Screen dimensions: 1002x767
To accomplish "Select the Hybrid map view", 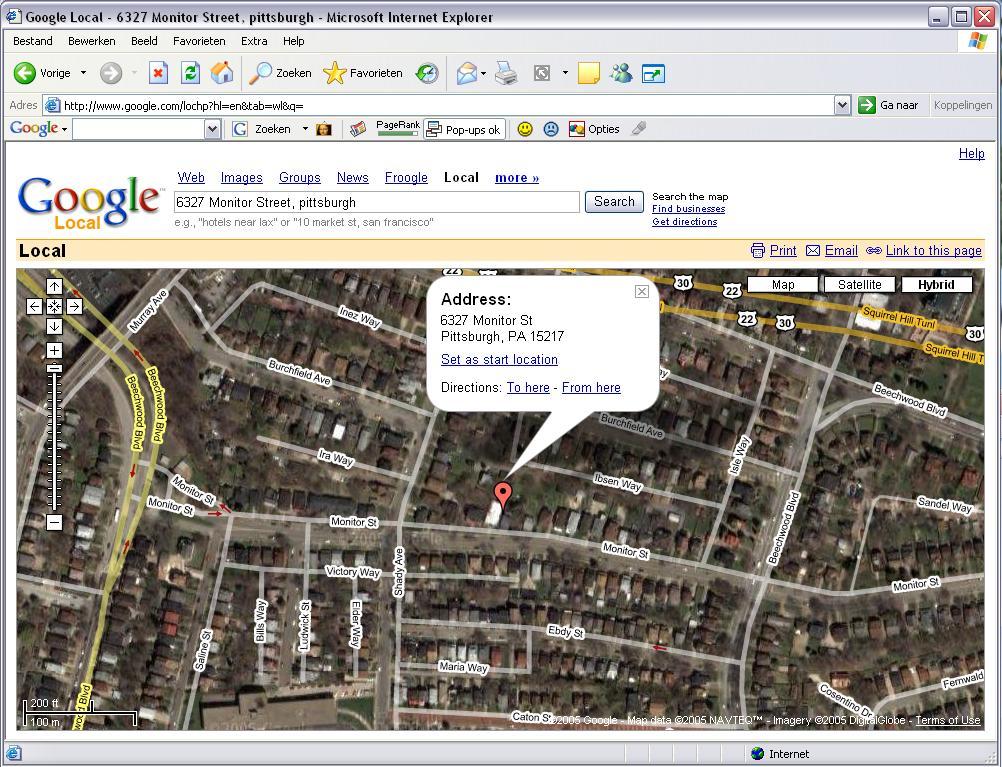I will coord(936,284).
